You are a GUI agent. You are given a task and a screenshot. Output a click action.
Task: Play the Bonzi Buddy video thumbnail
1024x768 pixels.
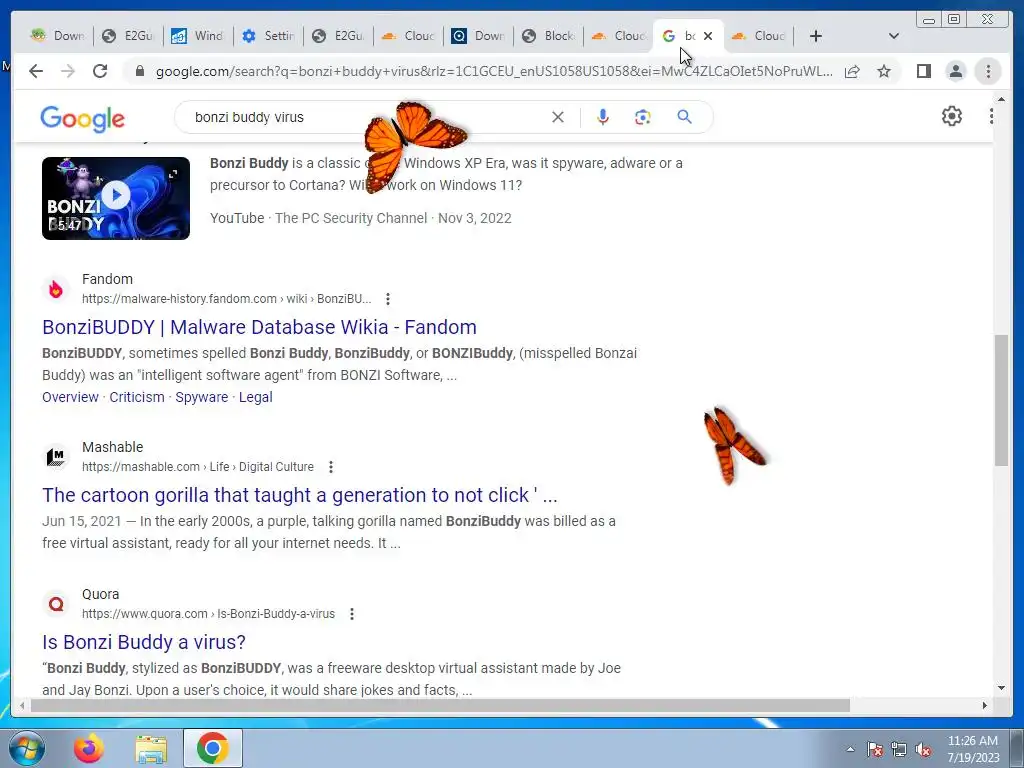click(x=116, y=198)
